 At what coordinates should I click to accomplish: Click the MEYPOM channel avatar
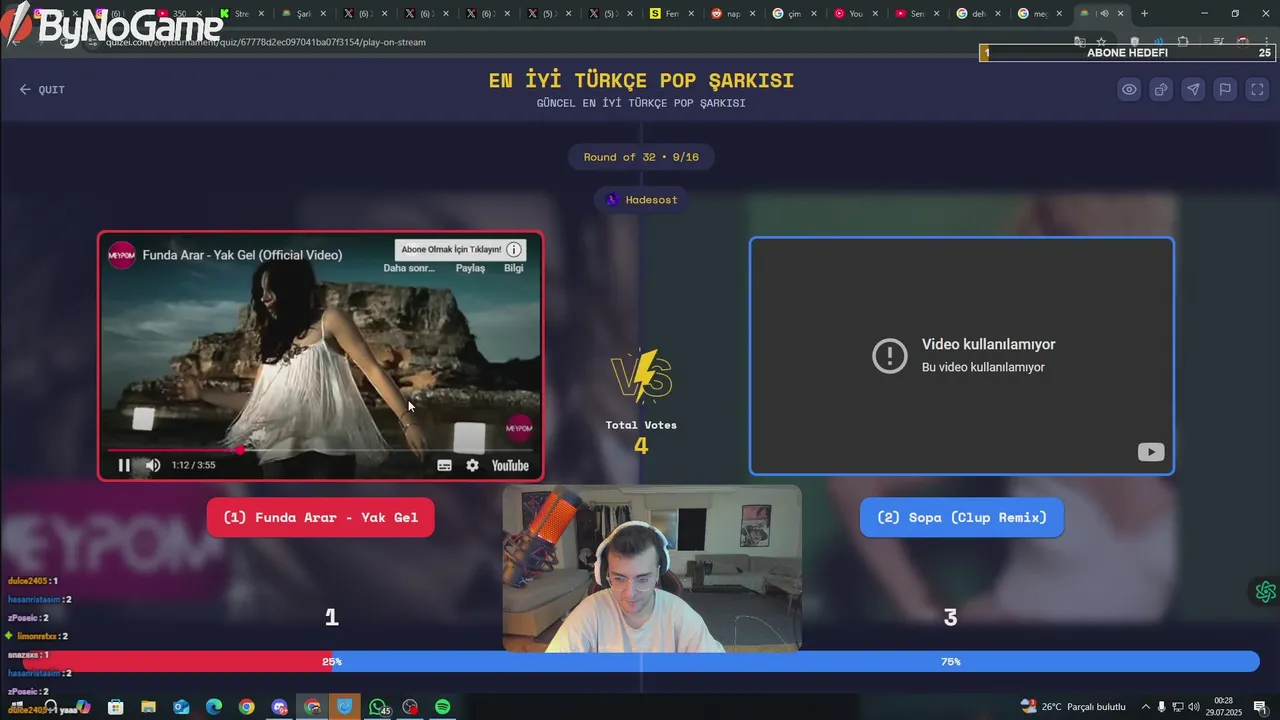[x=122, y=255]
